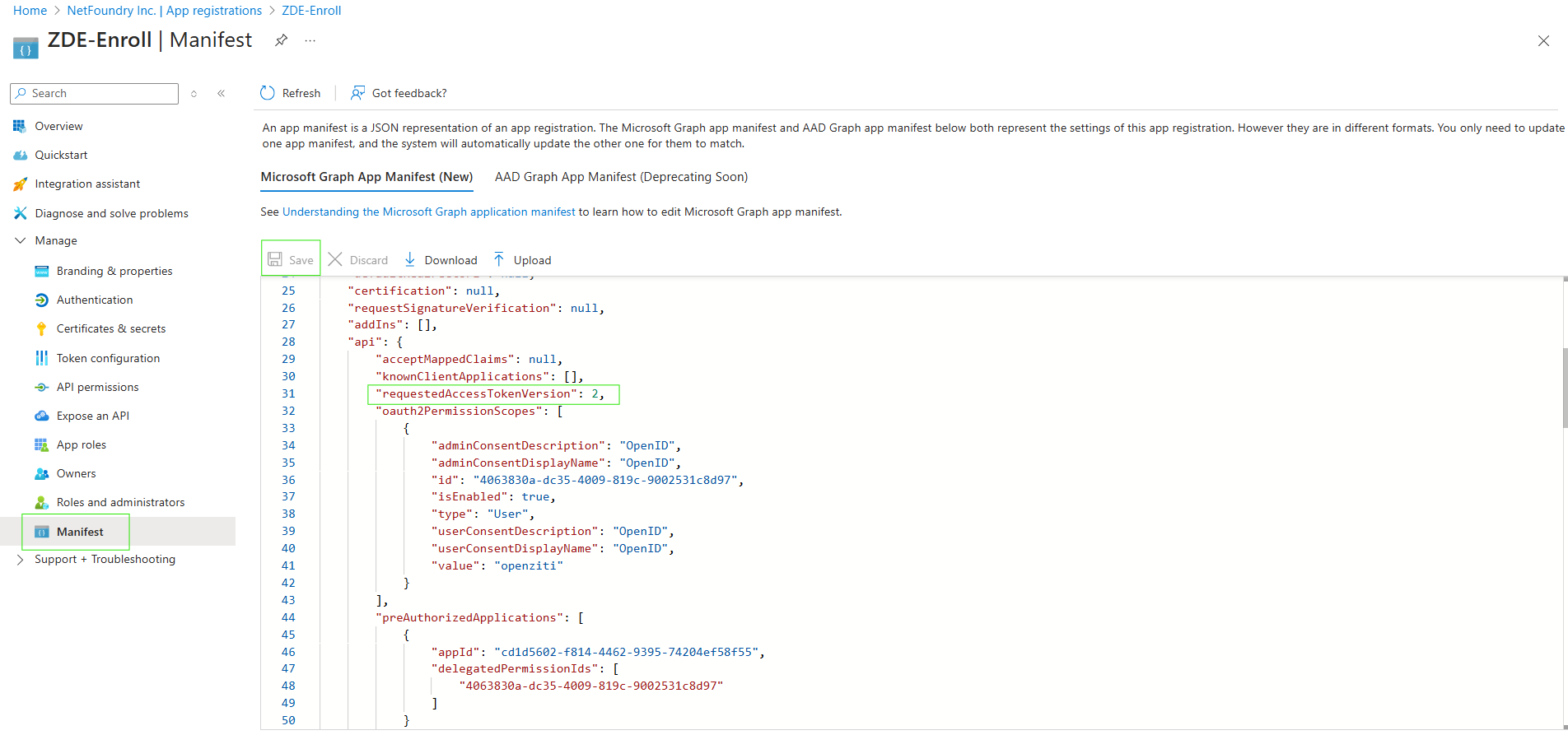Click the knownClientApplications line
This screenshot has width=1568, height=735.
click(479, 377)
